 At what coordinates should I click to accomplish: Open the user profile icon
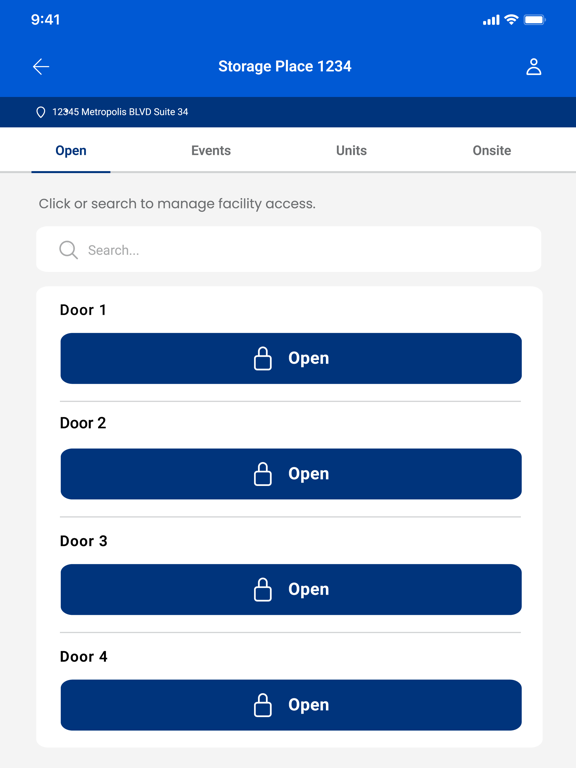[x=533, y=67]
